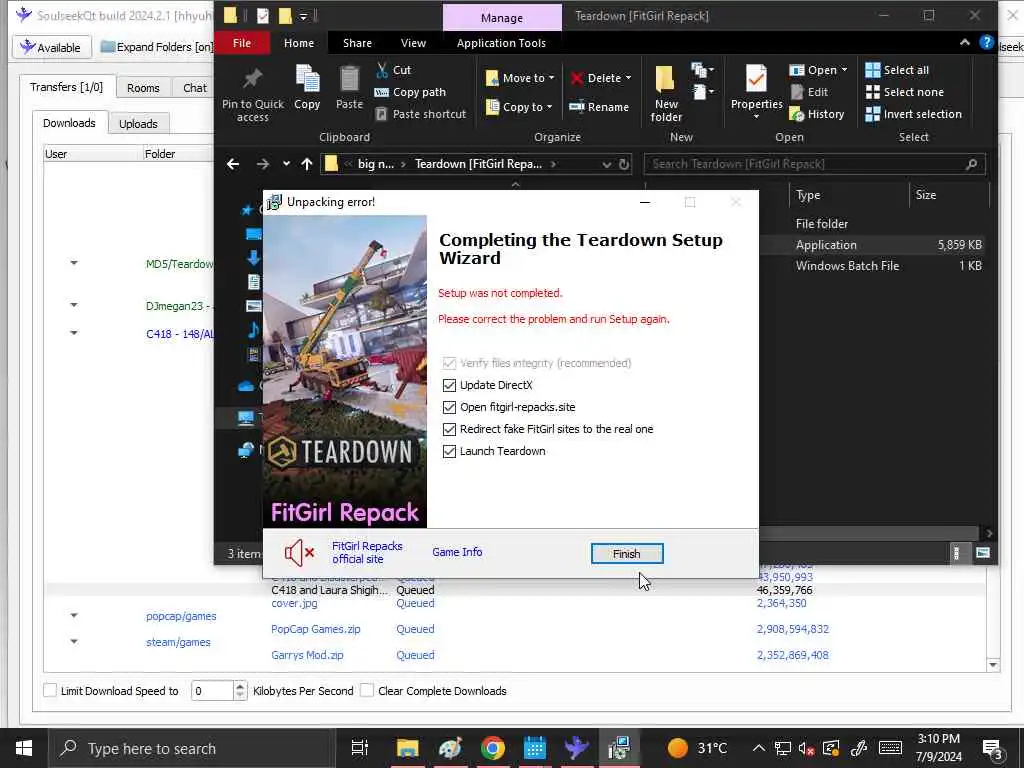Click Garrys Mod.zip queued download
This screenshot has width=1024, height=768.
click(x=307, y=655)
